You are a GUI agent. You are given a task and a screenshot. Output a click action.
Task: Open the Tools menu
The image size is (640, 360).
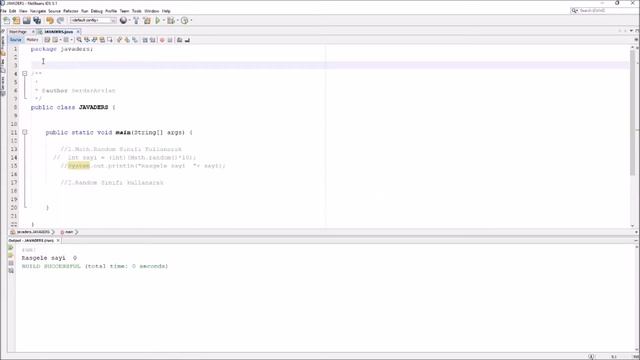136,11
